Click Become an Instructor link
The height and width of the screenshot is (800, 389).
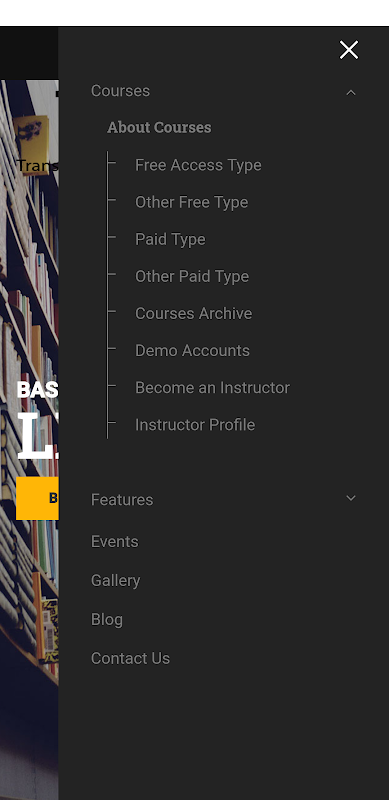(x=212, y=388)
